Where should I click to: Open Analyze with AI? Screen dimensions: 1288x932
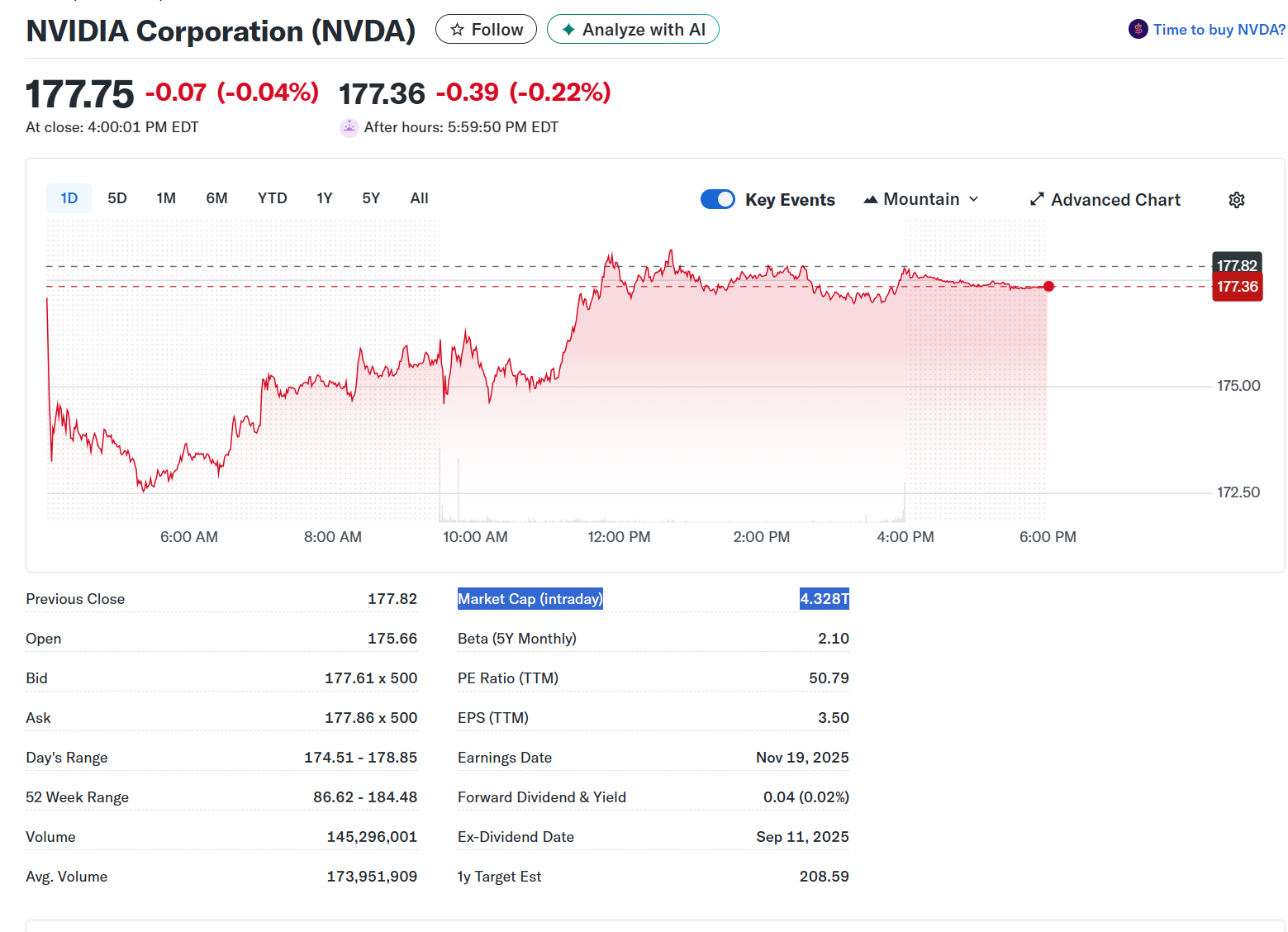[633, 30]
